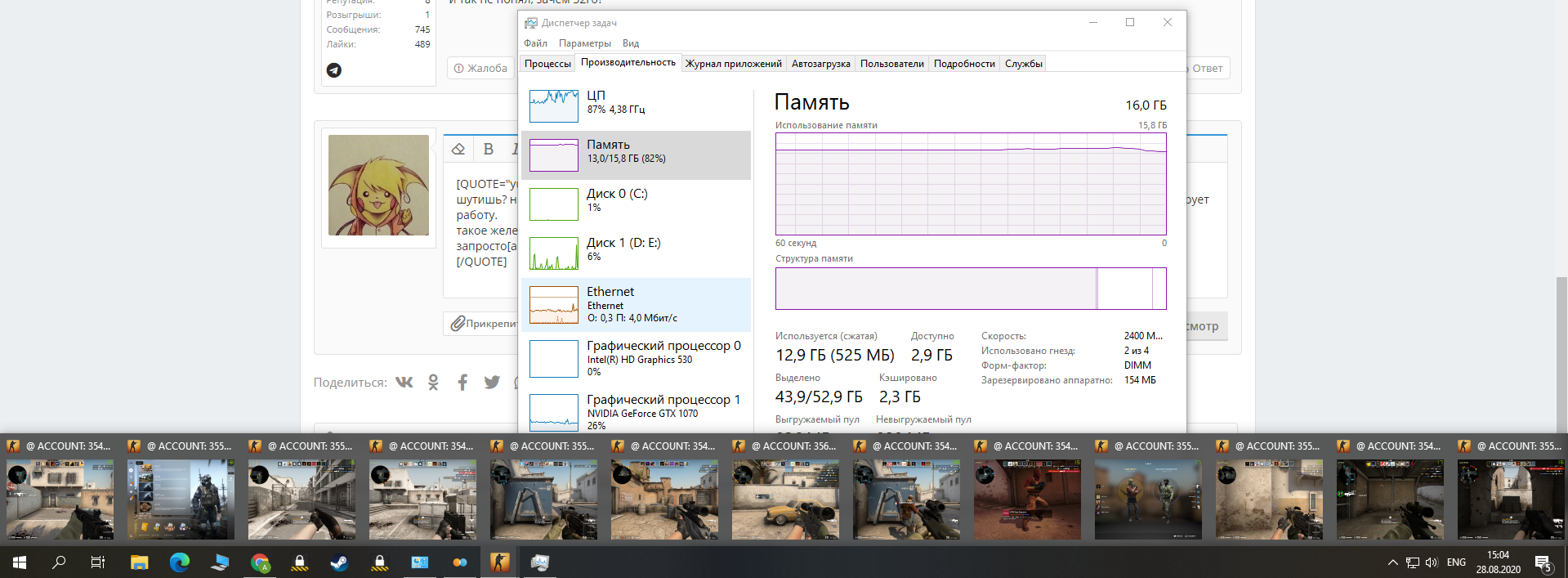1568x578 pixels.
Task: Open the CS:GO taskbar icon
Action: click(499, 562)
